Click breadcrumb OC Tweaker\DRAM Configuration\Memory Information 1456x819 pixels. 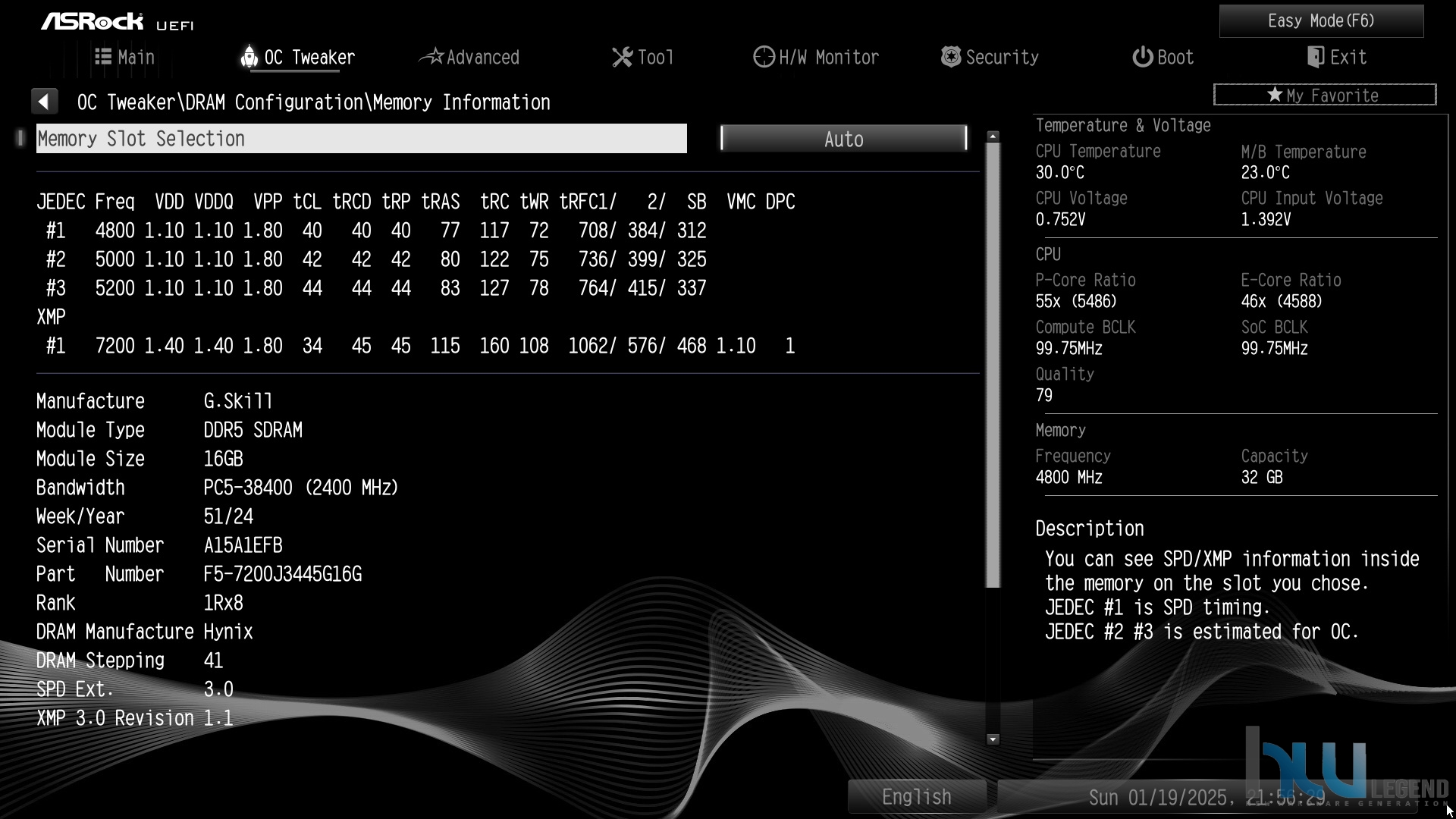(314, 102)
